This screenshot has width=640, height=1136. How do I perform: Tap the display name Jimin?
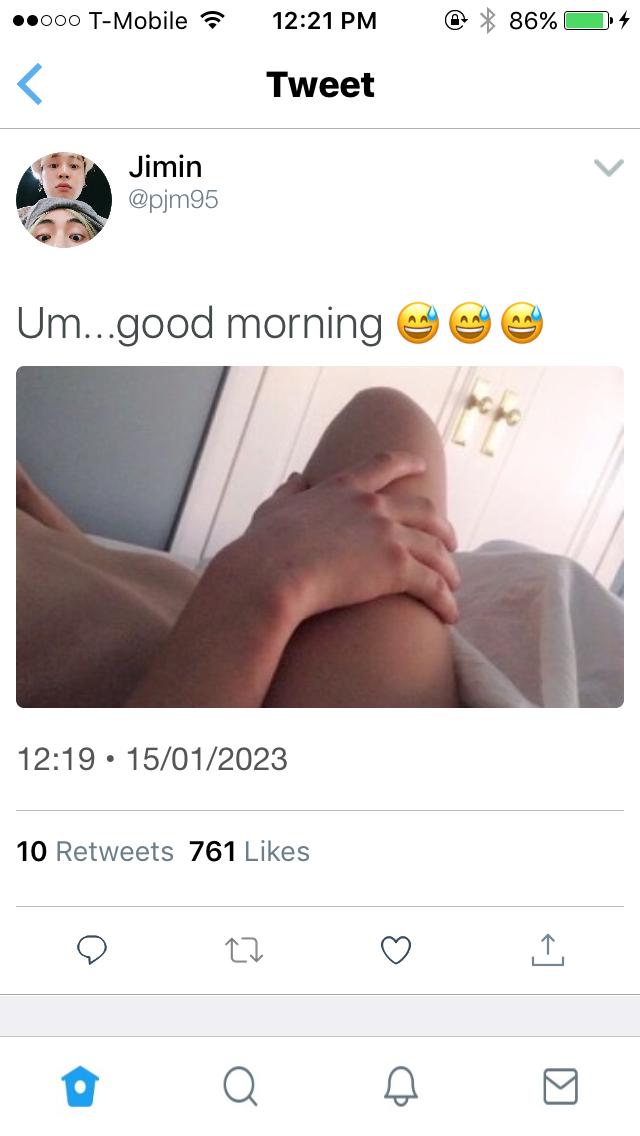pos(165,167)
